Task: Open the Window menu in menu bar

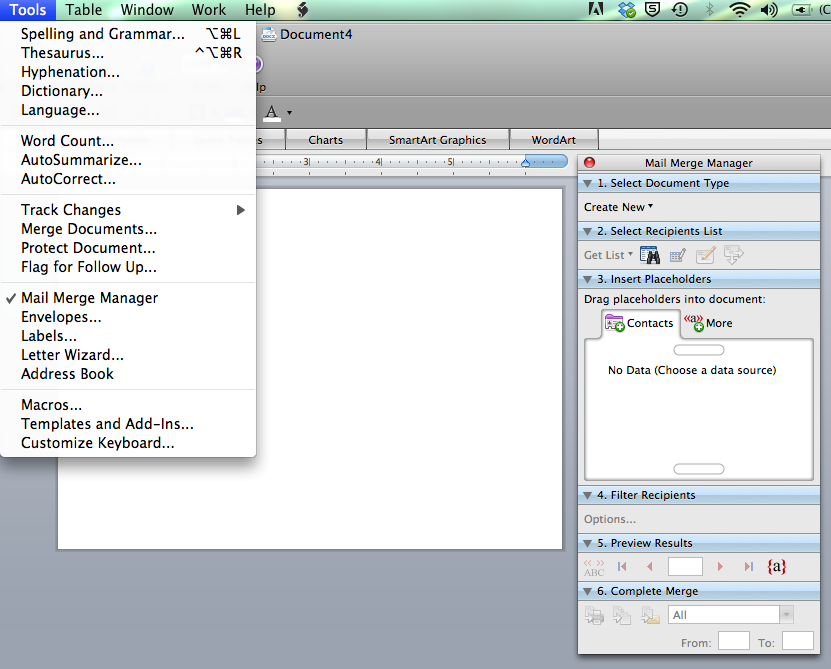Action: [x=147, y=10]
